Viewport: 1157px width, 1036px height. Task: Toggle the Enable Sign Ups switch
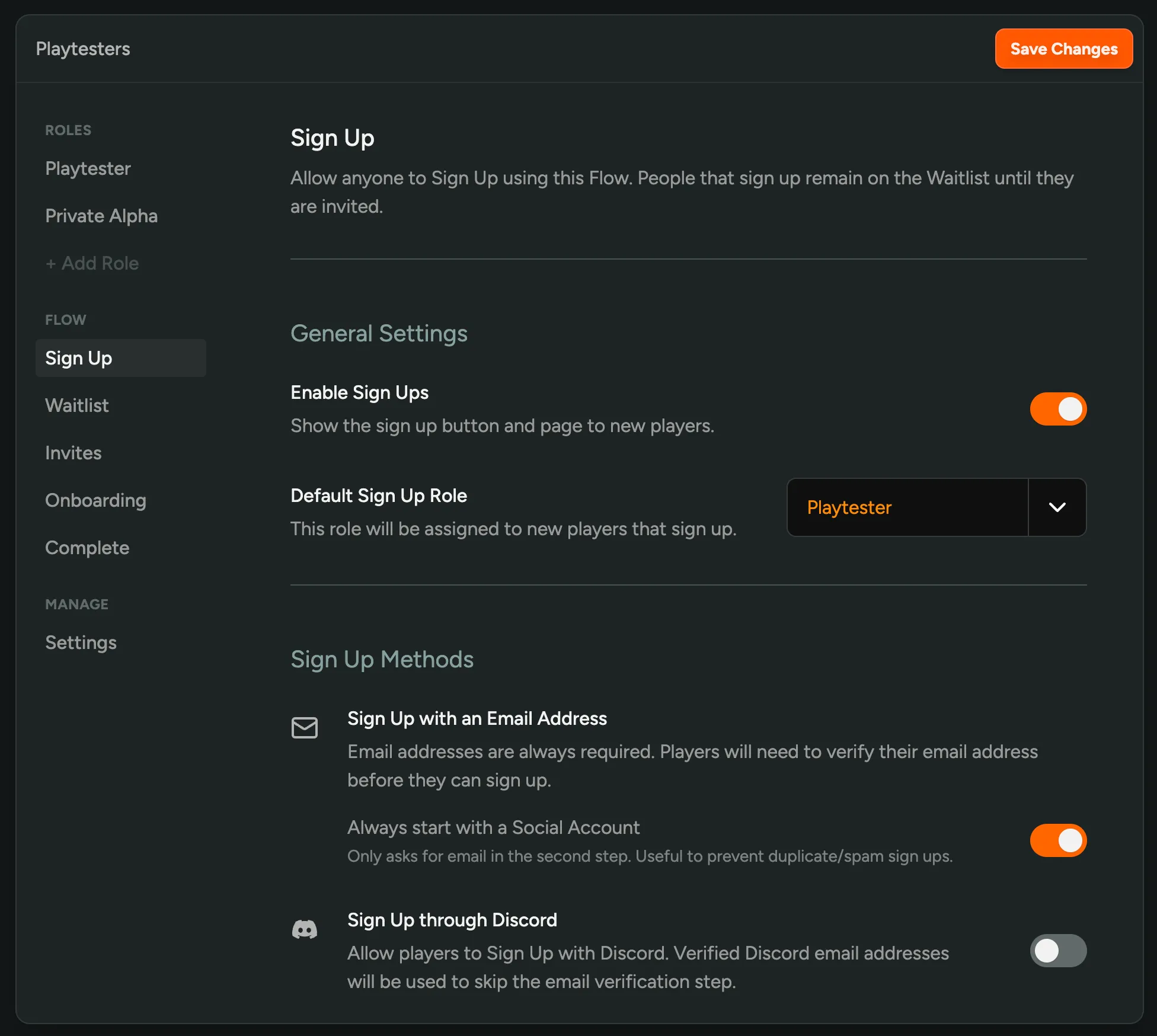[1058, 409]
